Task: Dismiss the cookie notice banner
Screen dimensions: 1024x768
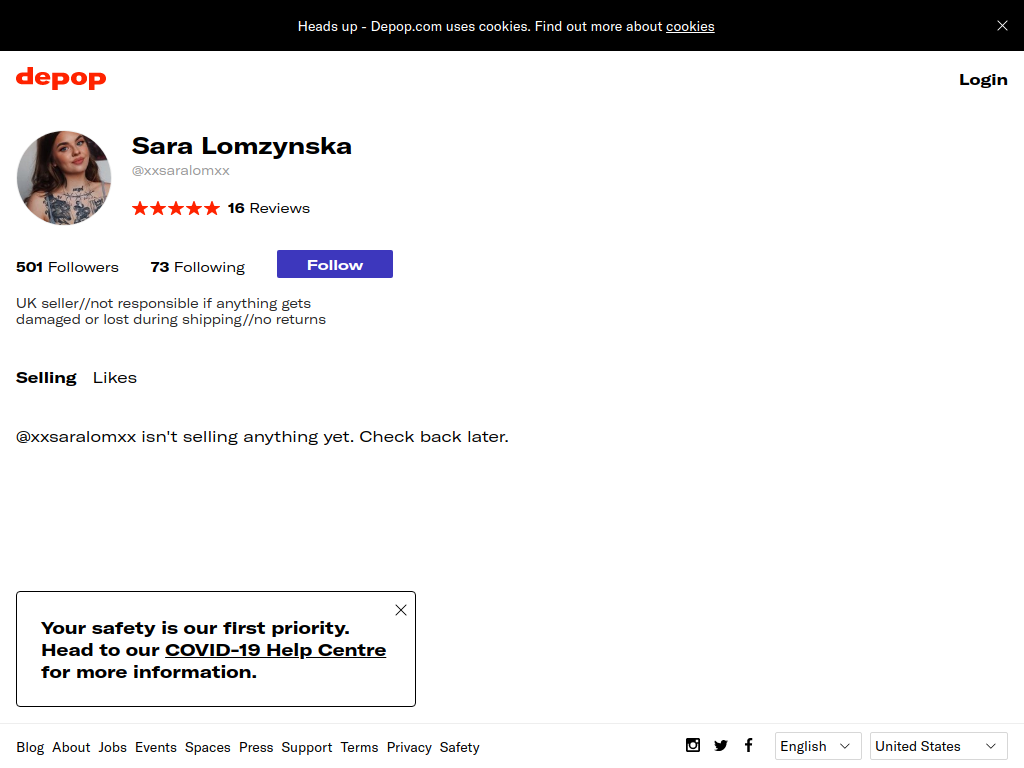Action: click(x=1002, y=25)
